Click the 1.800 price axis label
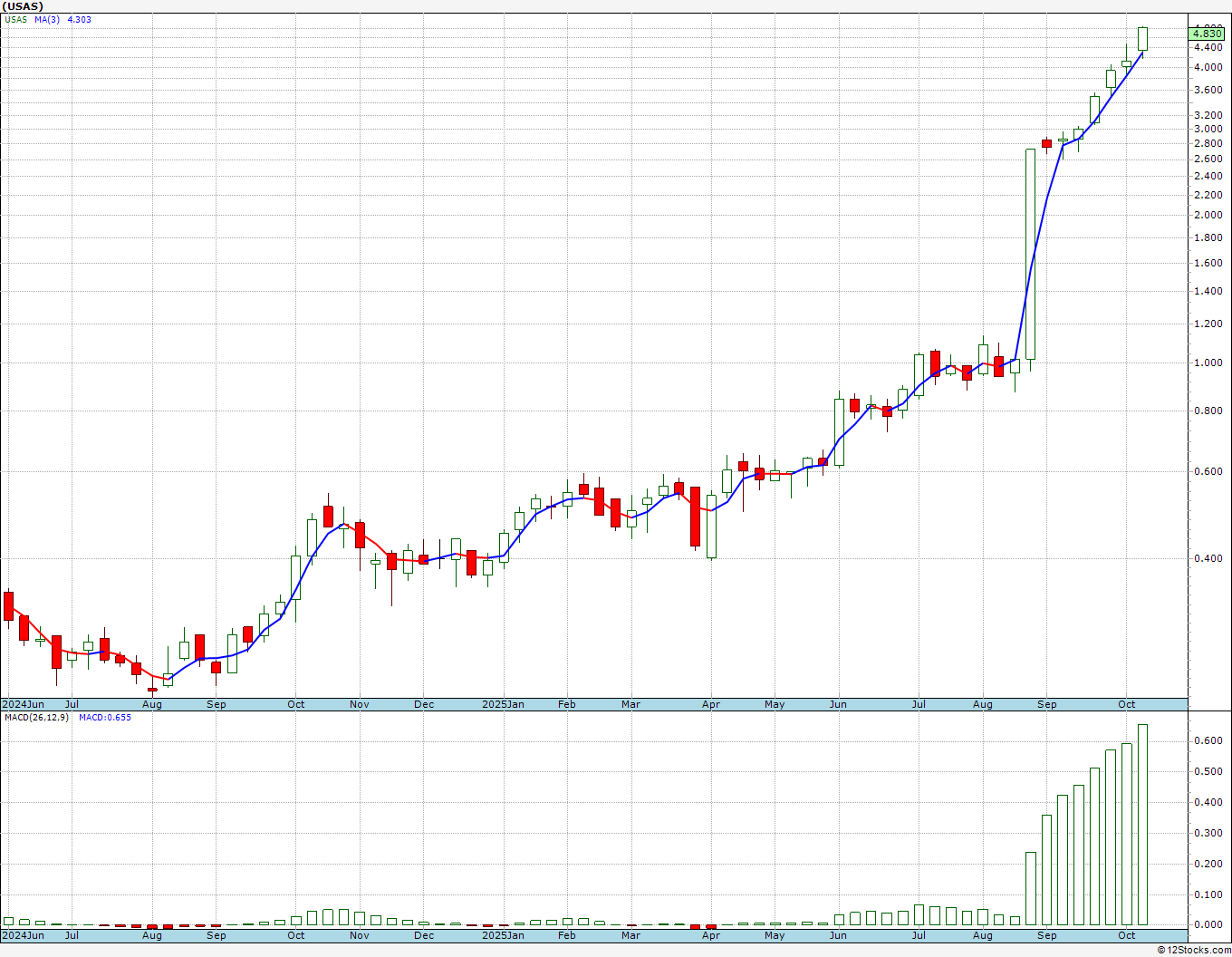This screenshot has width=1232, height=957. click(1208, 237)
